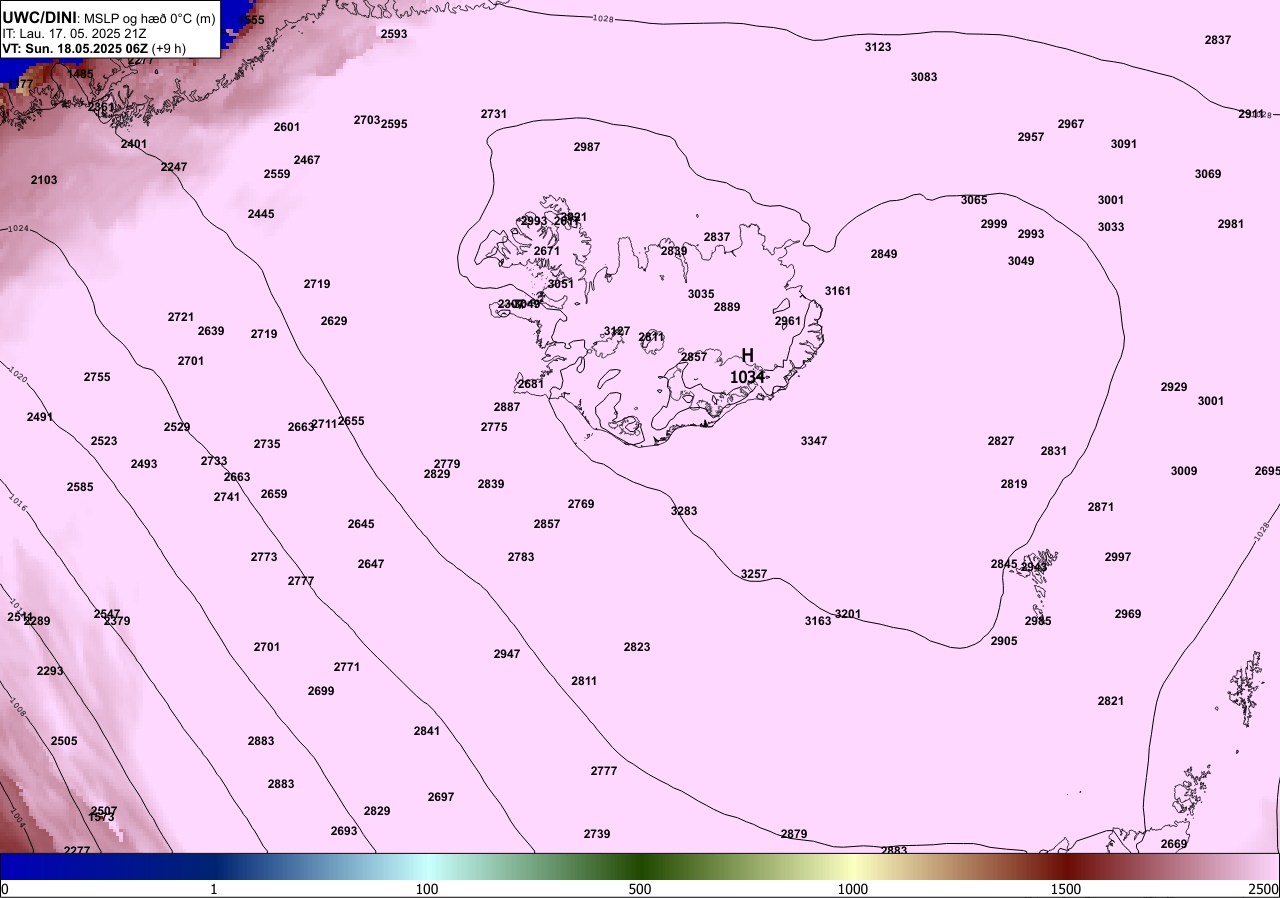Click the height value 2969
Image resolution: width=1280 pixels, height=898 pixels.
pos(1128,614)
